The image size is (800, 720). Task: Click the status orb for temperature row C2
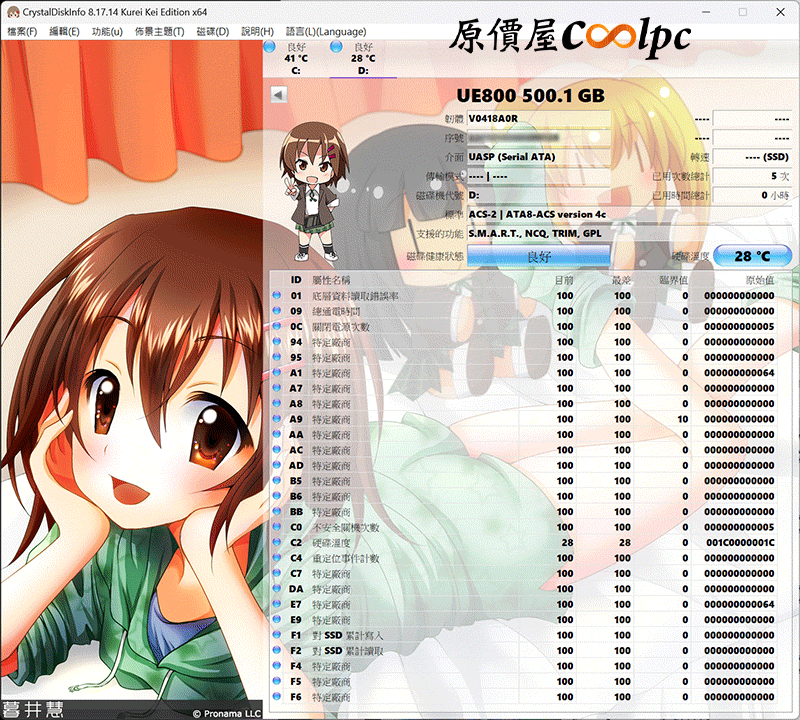[277, 542]
